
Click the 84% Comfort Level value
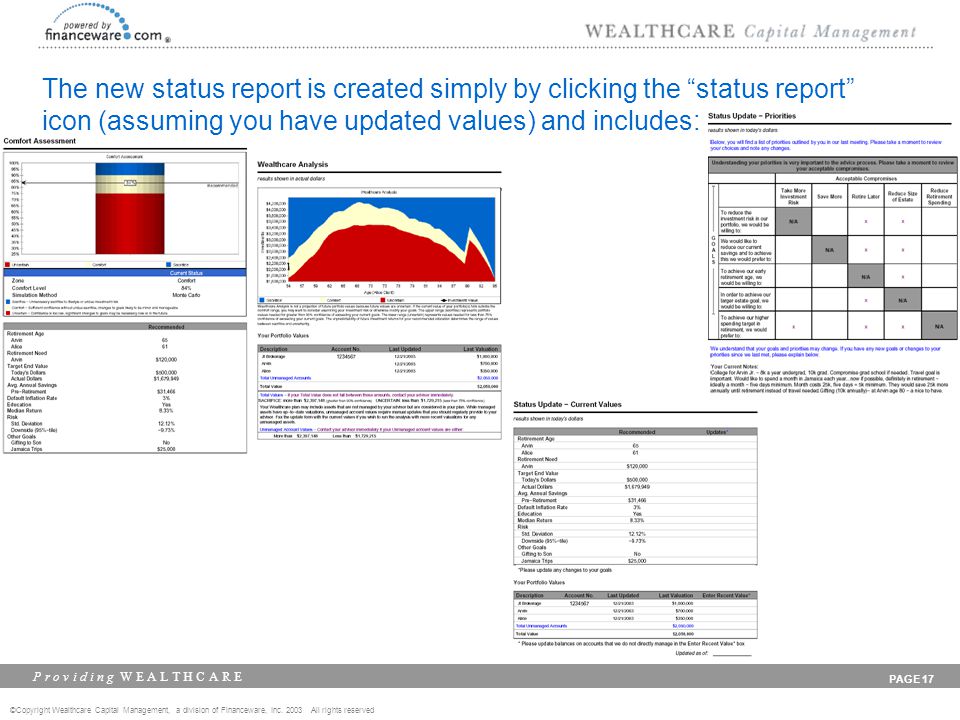tap(186, 288)
